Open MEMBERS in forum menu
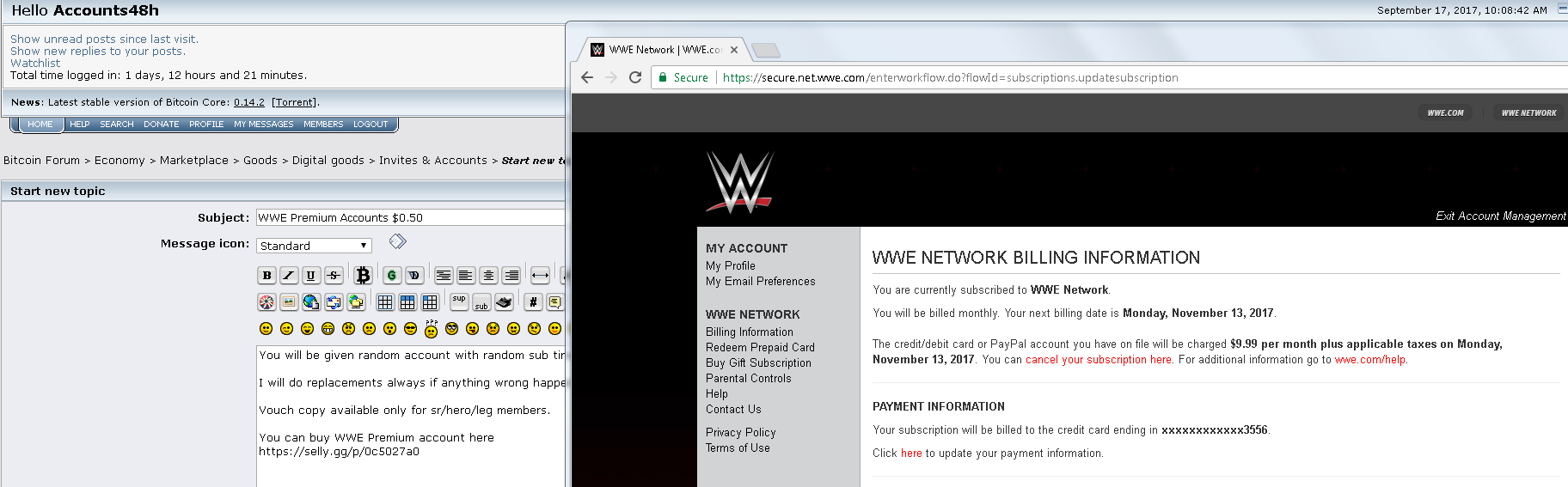The height and width of the screenshot is (487, 1568). (x=323, y=125)
